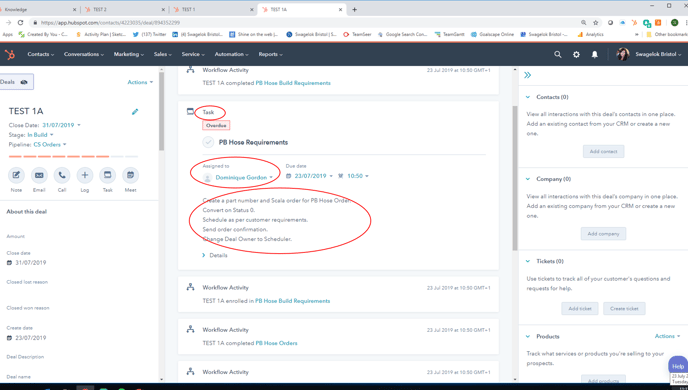Change task time 10:50
The width and height of the screenshot is (688, 390).
pos(358,176)
